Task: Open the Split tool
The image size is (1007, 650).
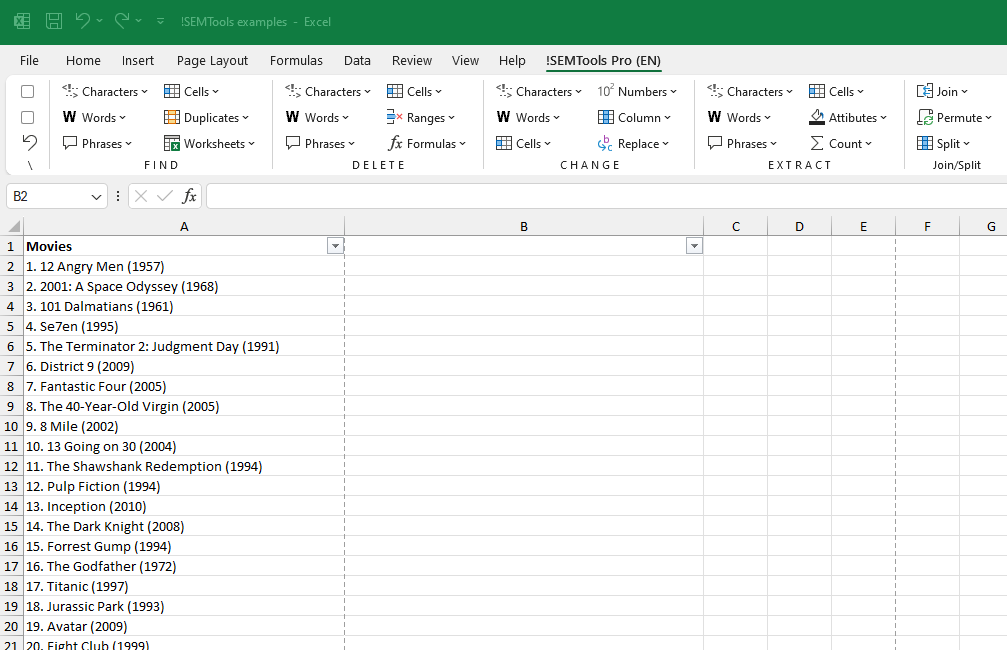Action: 944,143
